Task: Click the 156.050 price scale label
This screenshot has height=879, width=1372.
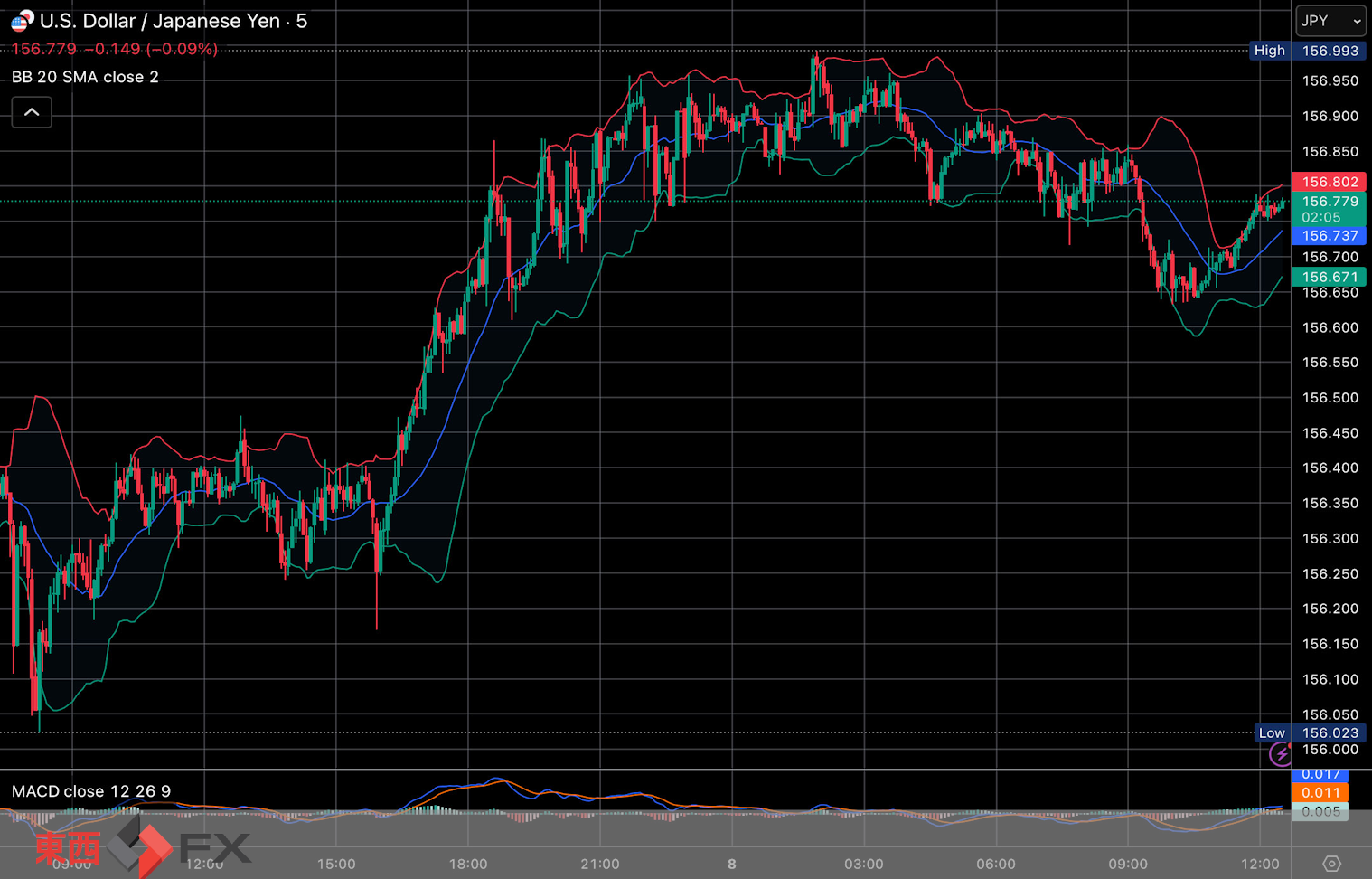Action: (x=1330, y=714)
